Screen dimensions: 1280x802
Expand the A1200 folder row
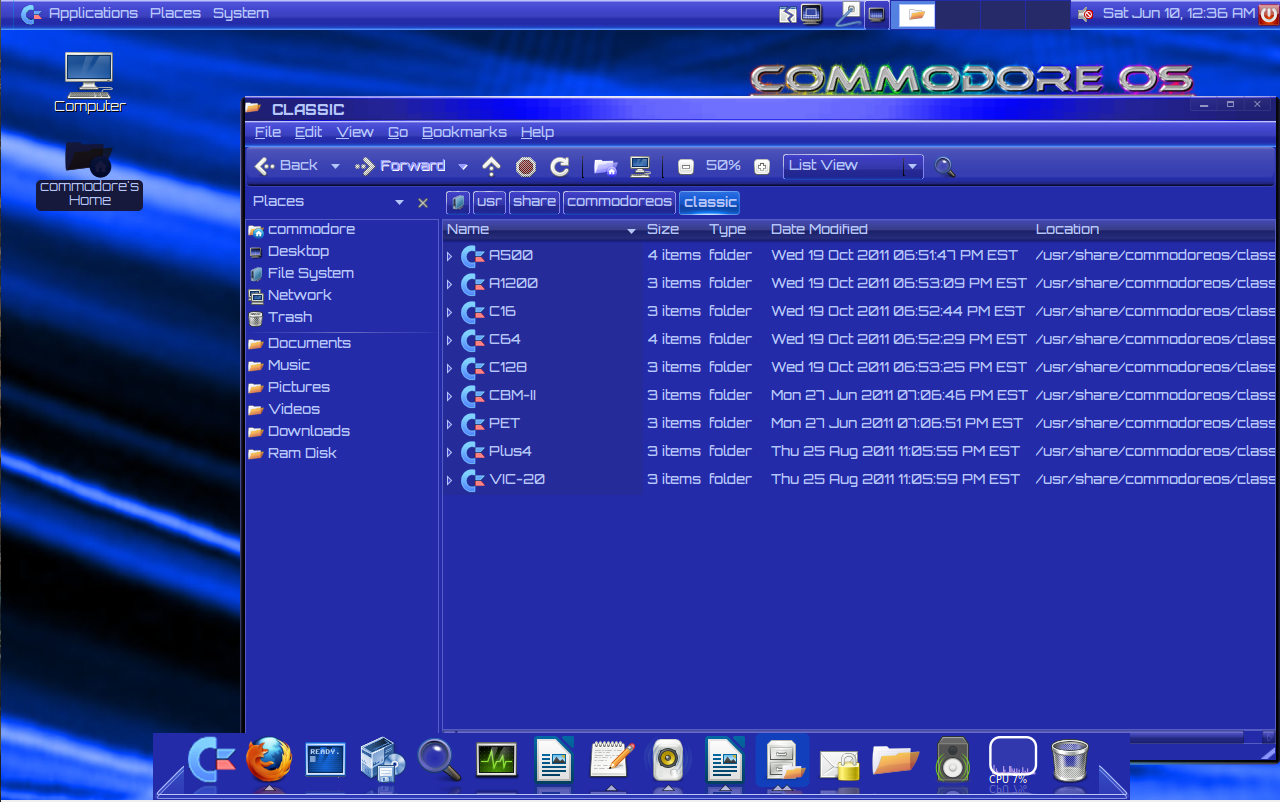pos(449,284)
